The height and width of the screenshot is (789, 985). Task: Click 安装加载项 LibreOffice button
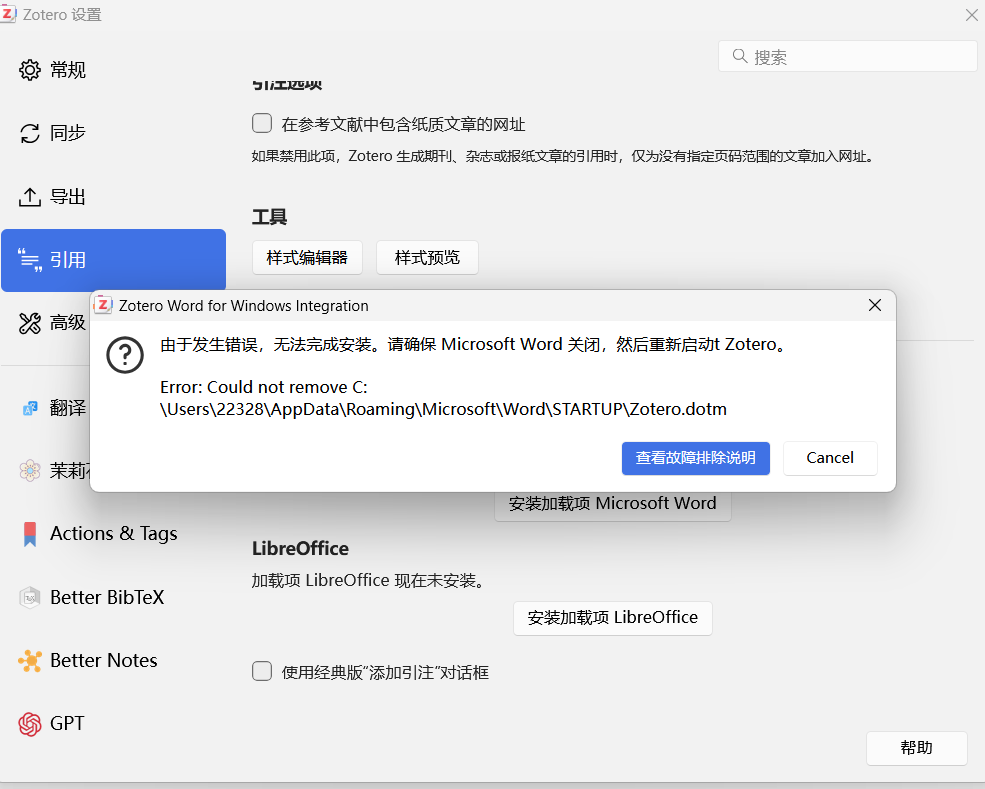[x=612, y=618]
